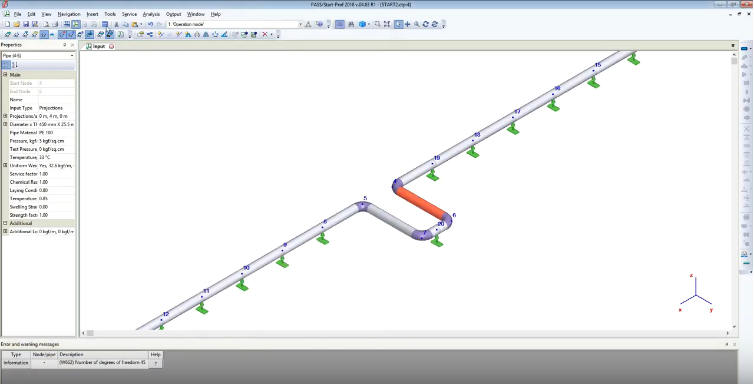Open the File menu
The image size is (754, 384).
click(17, 14)
